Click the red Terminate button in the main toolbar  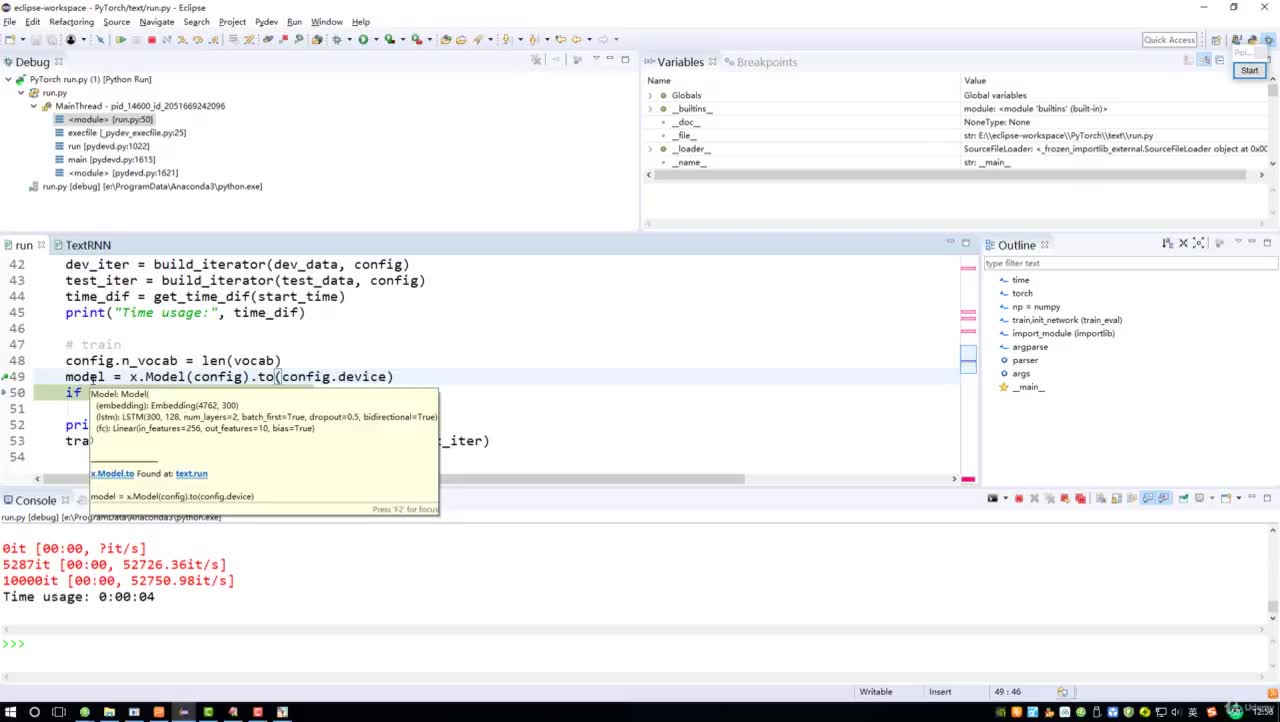click(152, 39)
